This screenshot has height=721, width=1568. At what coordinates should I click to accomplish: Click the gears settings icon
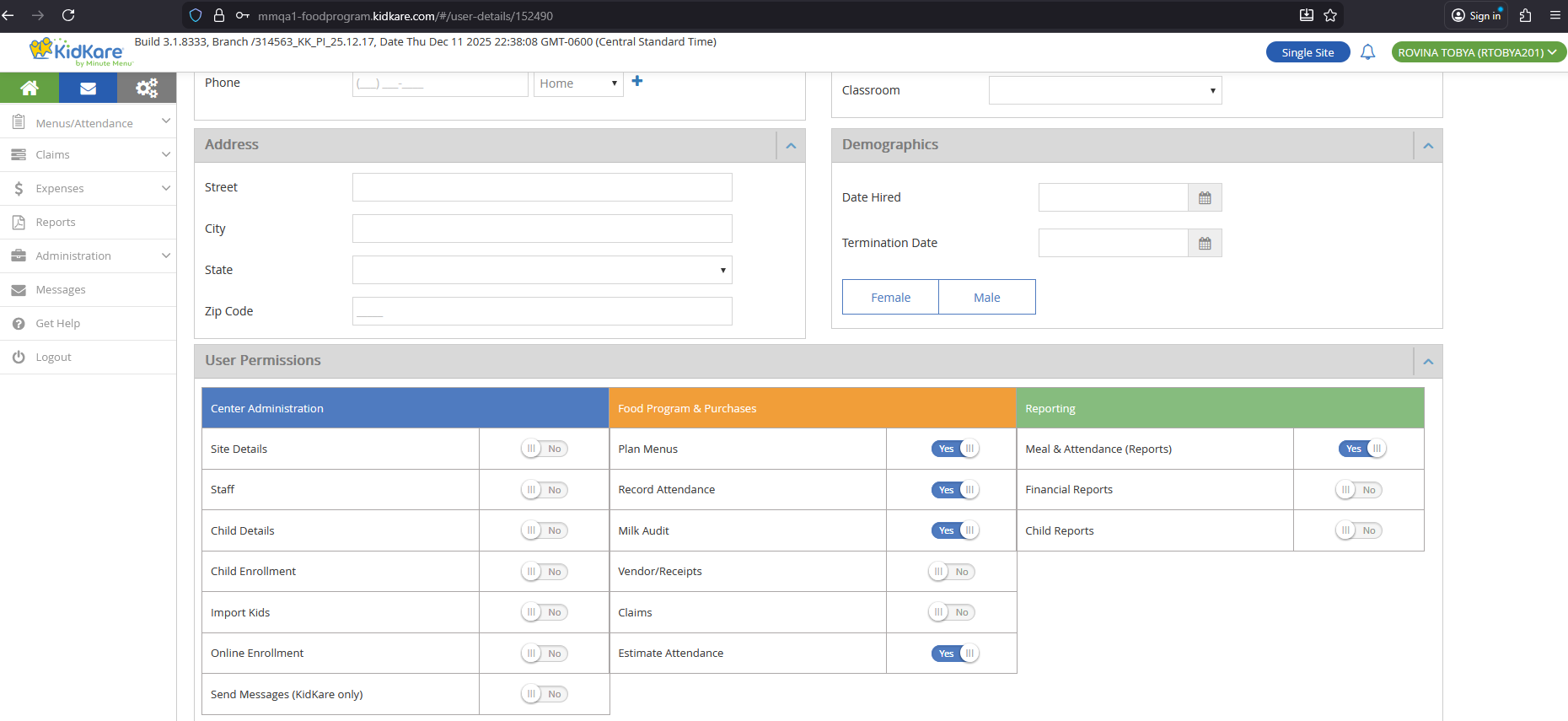(x=147, y=88)
